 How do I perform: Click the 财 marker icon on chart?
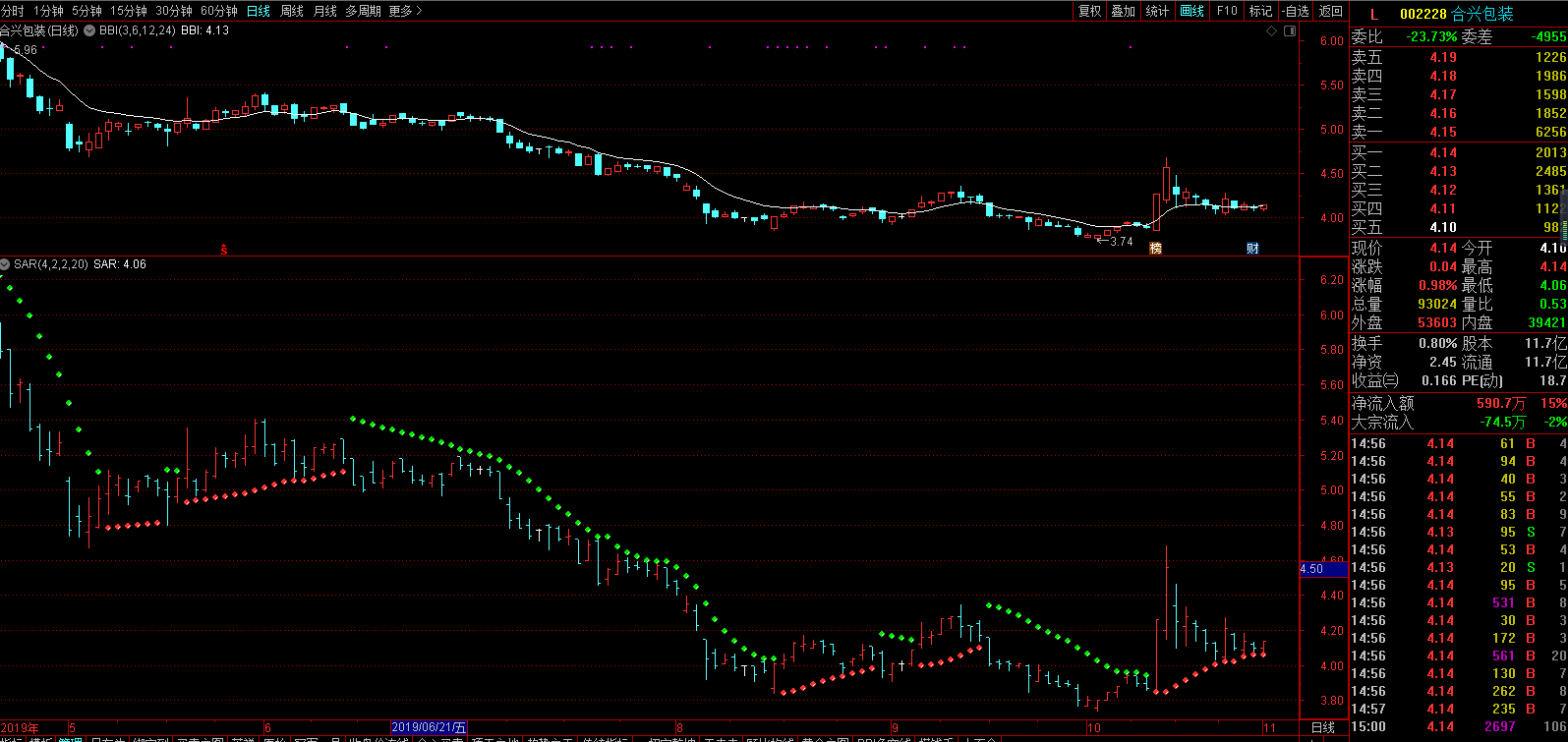click(x=1252, y=249)
